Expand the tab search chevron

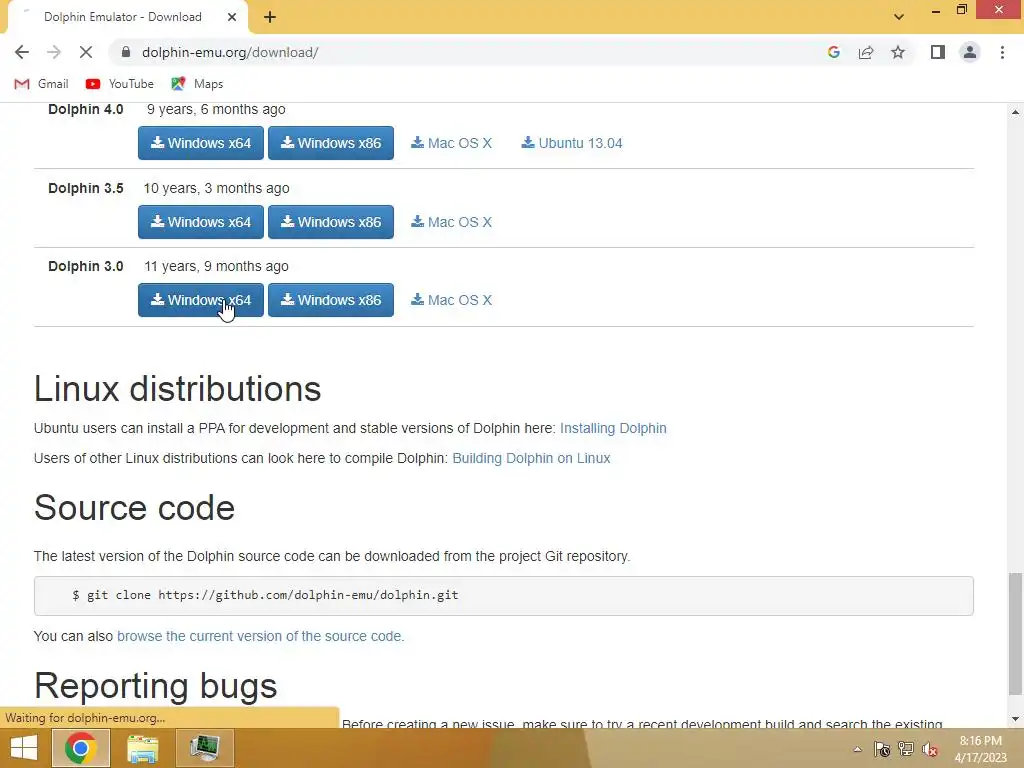point(899,17)
